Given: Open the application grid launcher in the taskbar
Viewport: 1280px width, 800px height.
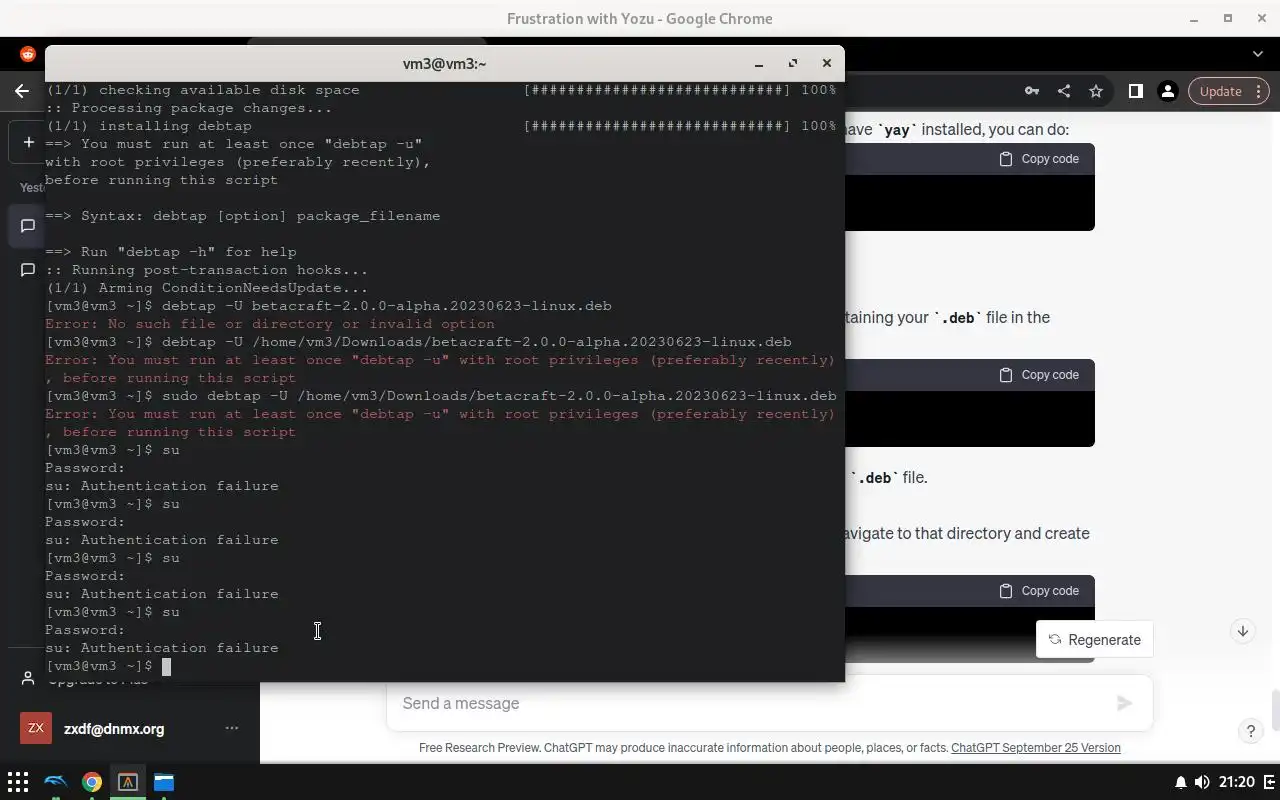Looking at the screenshot, I should (x=18, y=782).
